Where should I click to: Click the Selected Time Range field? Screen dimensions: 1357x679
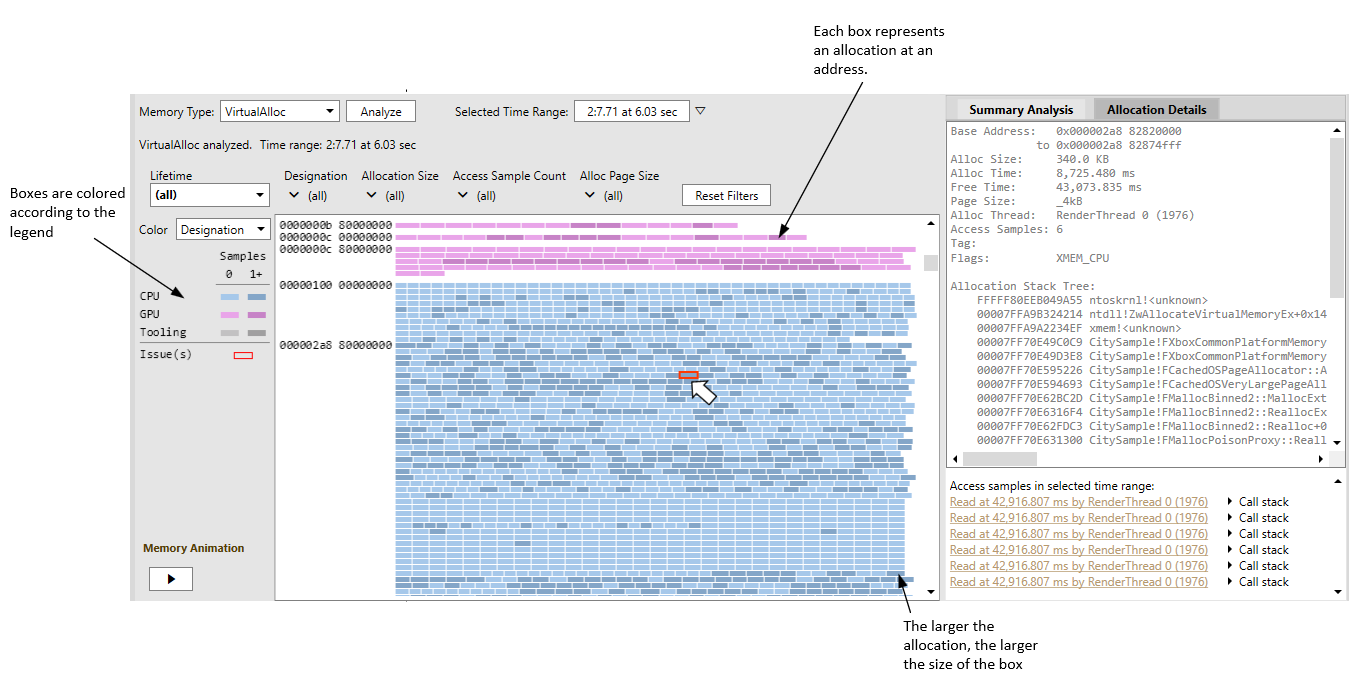632,112
